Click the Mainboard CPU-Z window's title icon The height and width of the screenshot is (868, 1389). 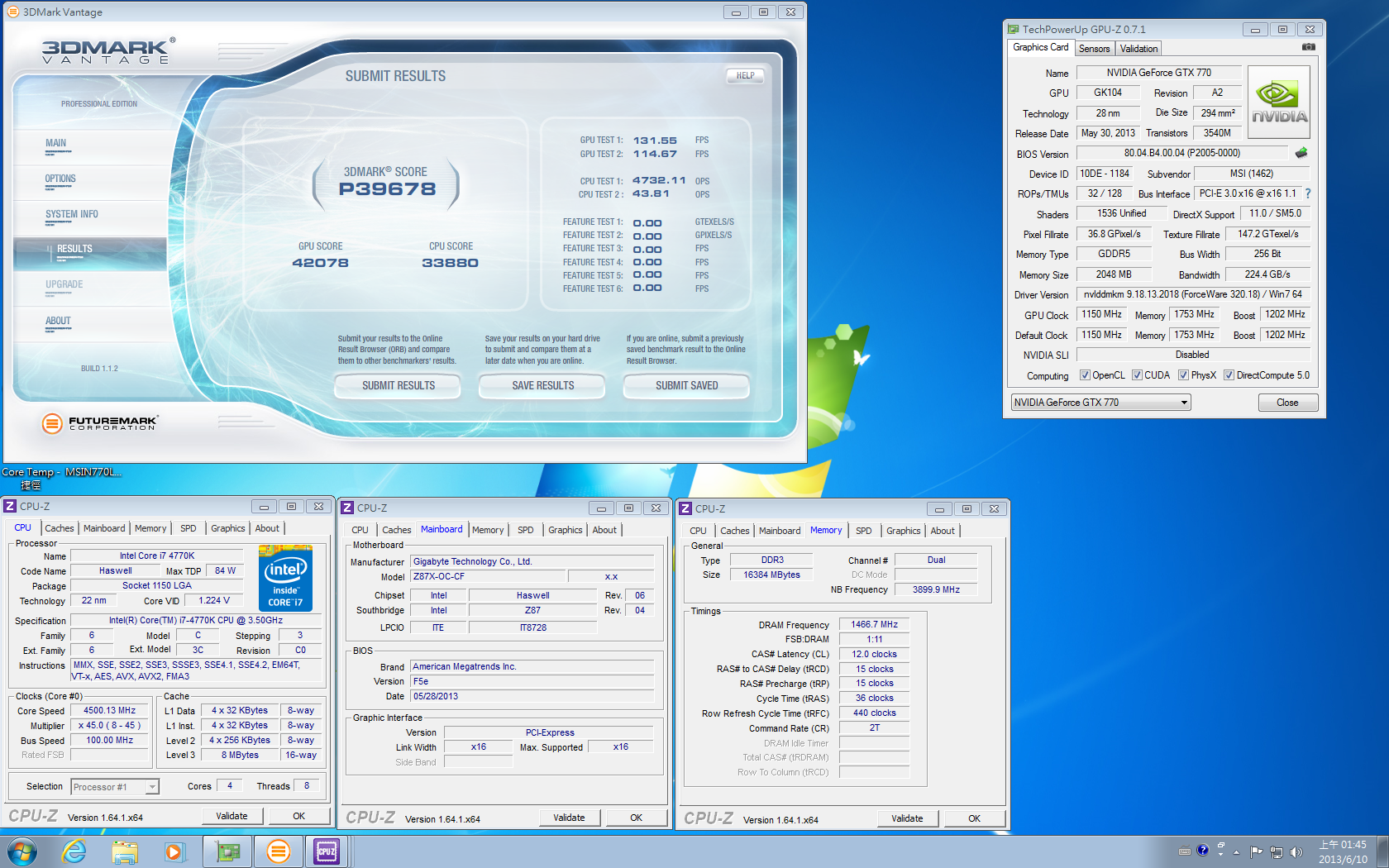click(x=347, y=508)
